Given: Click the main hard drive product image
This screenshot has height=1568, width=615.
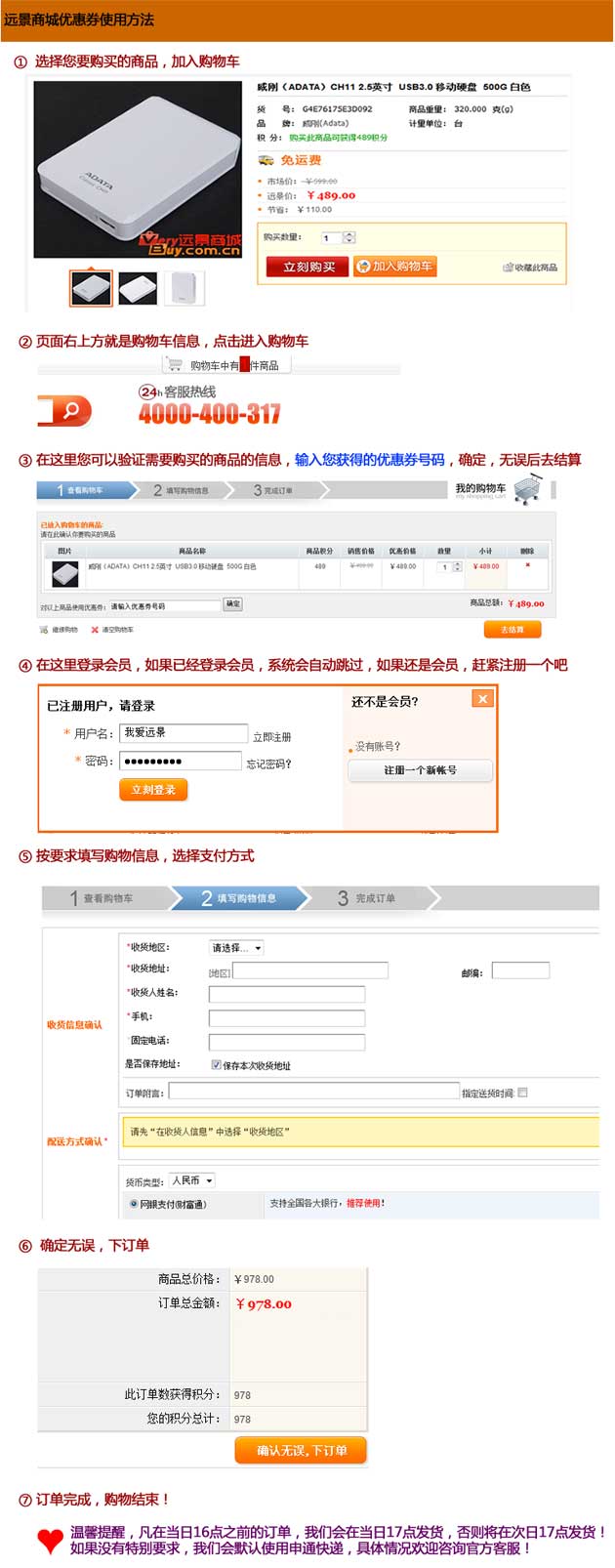Looking at the screenshot, I should 138,170.
